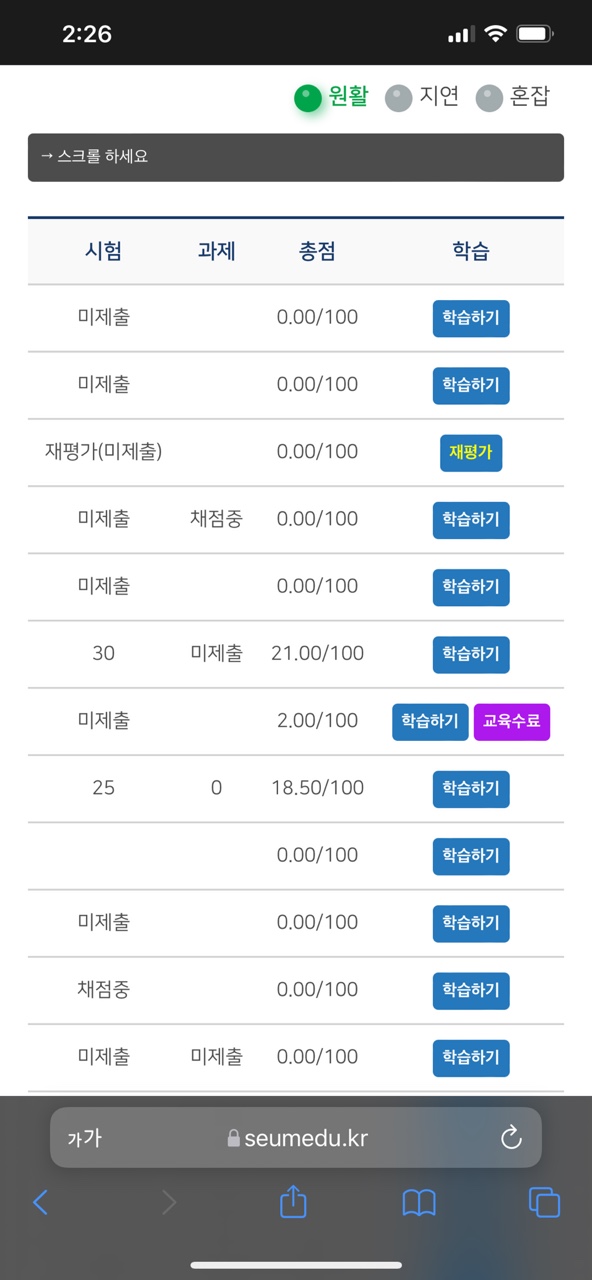Tap the purple 교육수료 button
Image resolution: width=592 pixels, height=1280 pixels.
[512, 721]
